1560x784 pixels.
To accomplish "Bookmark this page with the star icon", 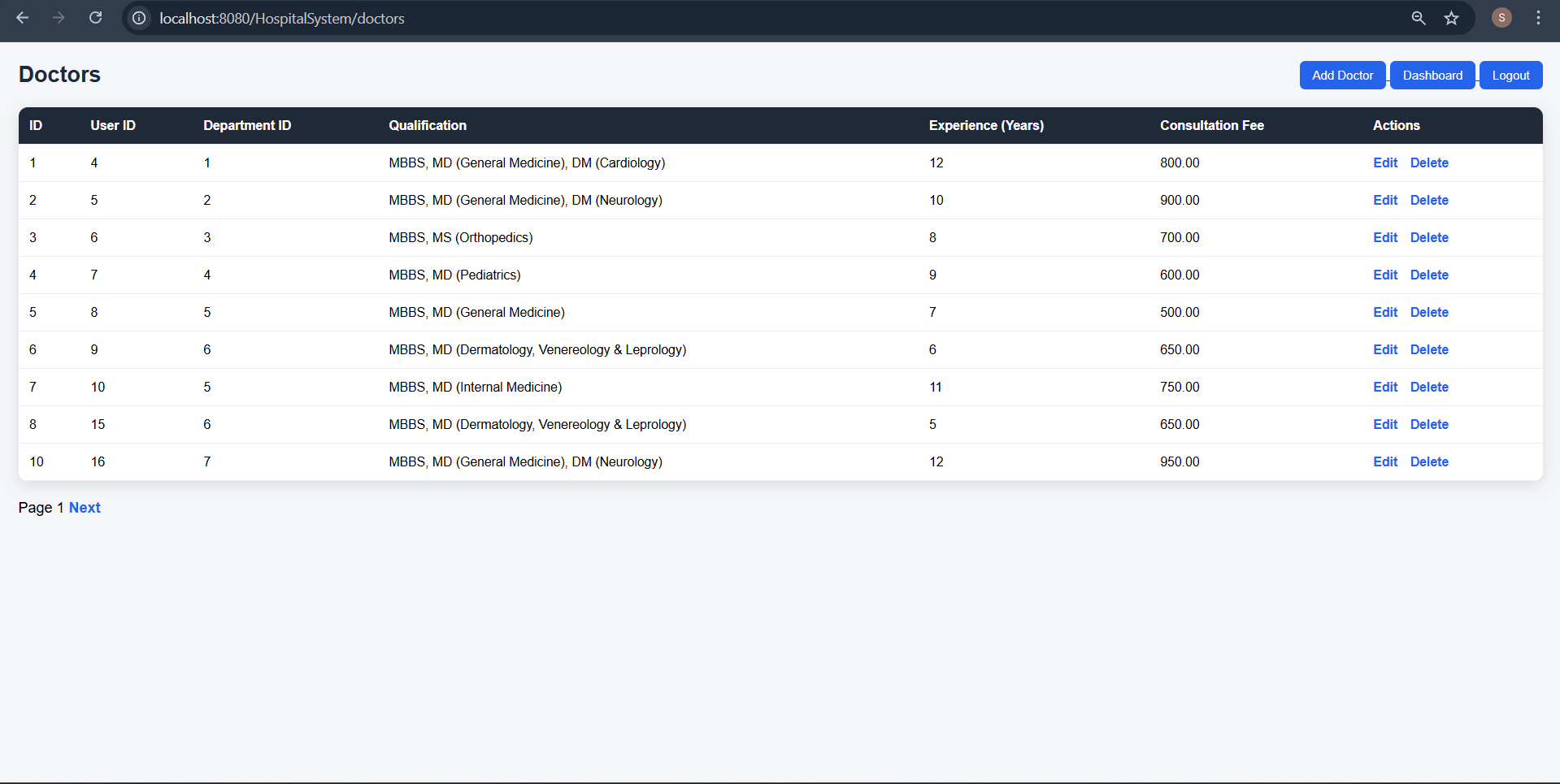I will (1451, 18).
